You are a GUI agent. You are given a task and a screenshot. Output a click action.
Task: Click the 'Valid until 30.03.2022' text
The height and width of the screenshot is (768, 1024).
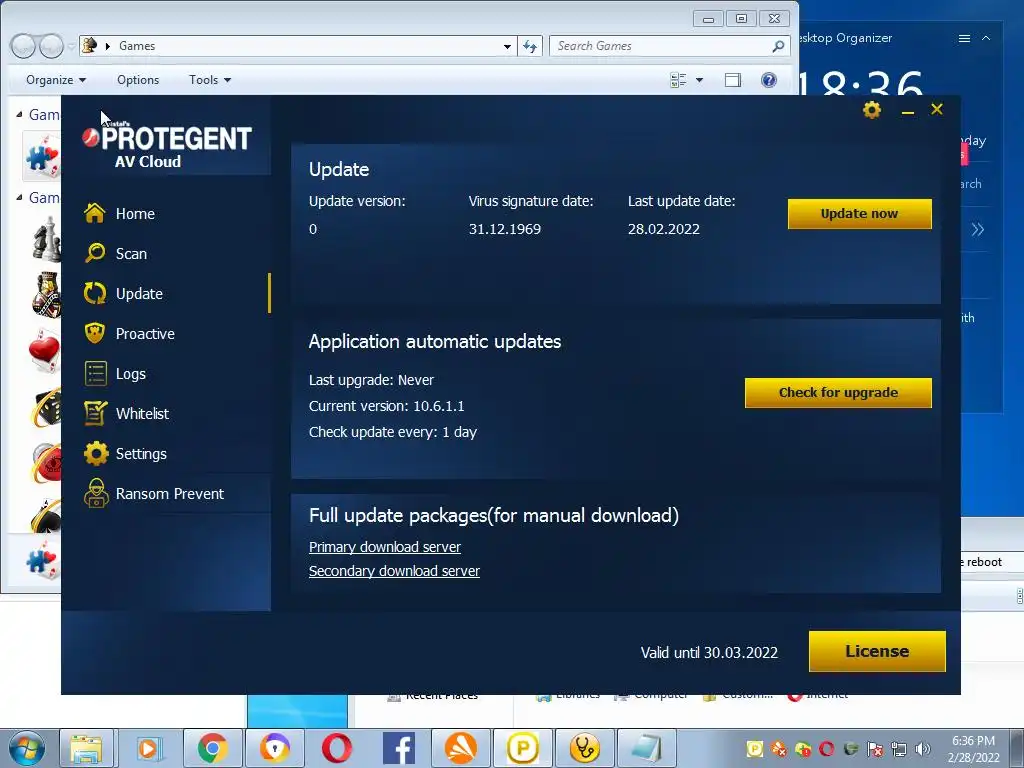709,652
